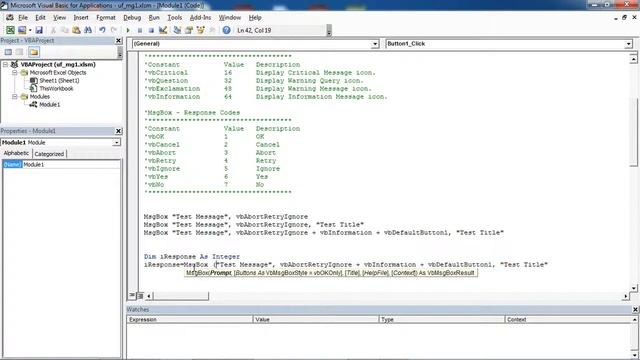Close the Watches panel
The width and height of the screenshot is (640, 360).
coord(635,309)
